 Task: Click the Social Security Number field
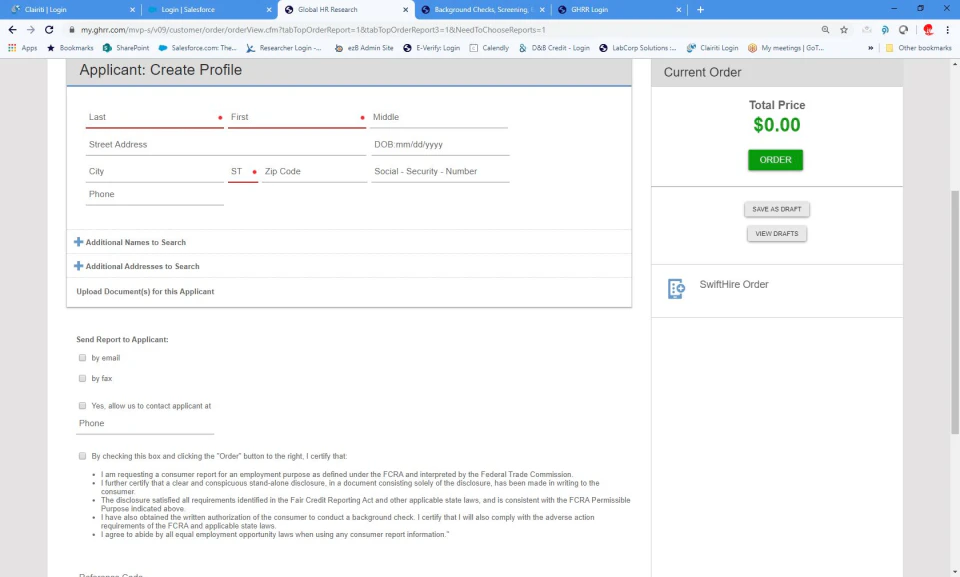click(x=440, y=172)
